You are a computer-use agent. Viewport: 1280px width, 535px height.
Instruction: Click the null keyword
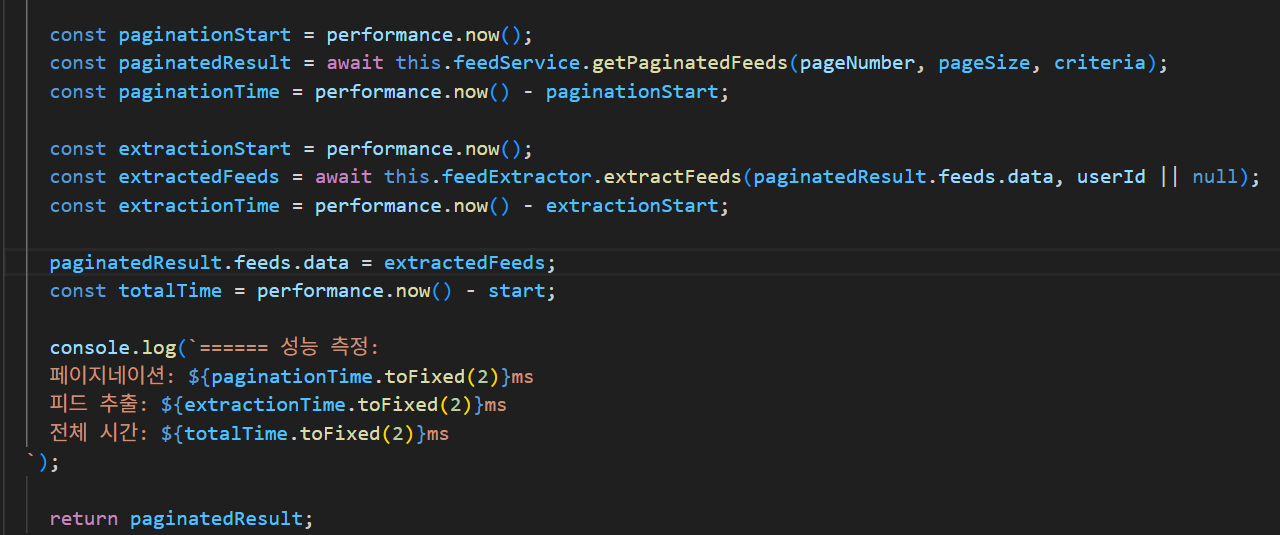click(1215, 177)
